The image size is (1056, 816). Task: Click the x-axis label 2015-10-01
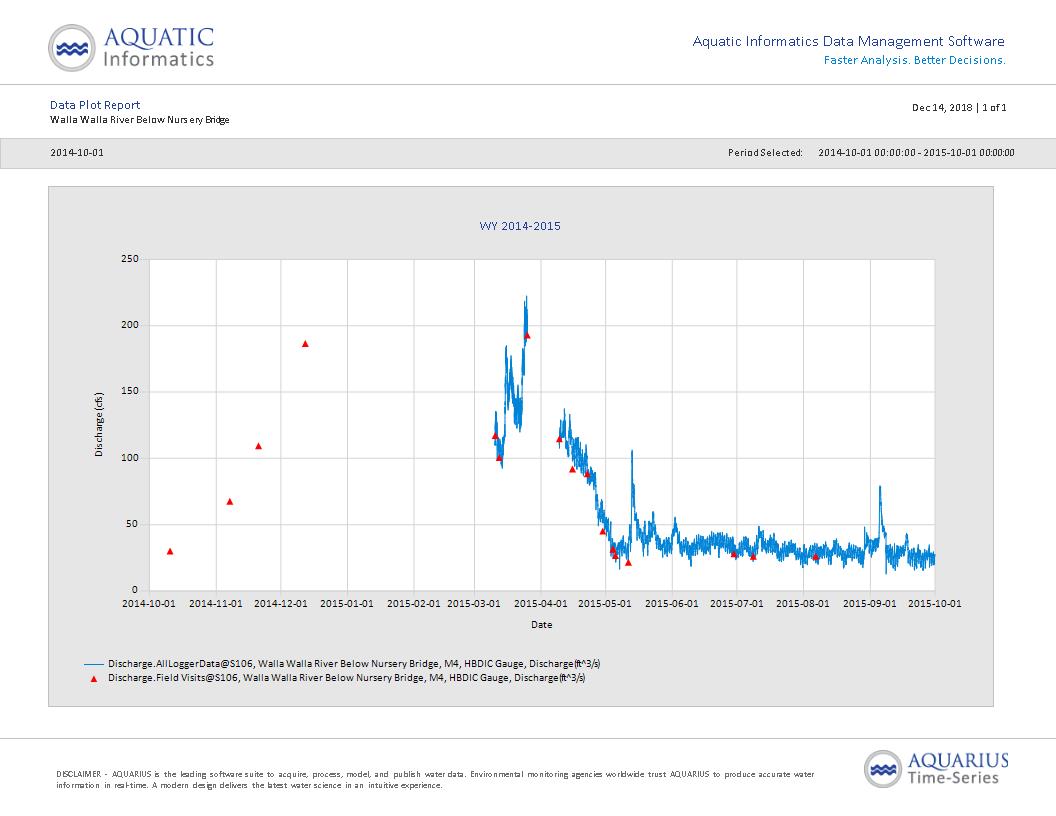point(935,603)
